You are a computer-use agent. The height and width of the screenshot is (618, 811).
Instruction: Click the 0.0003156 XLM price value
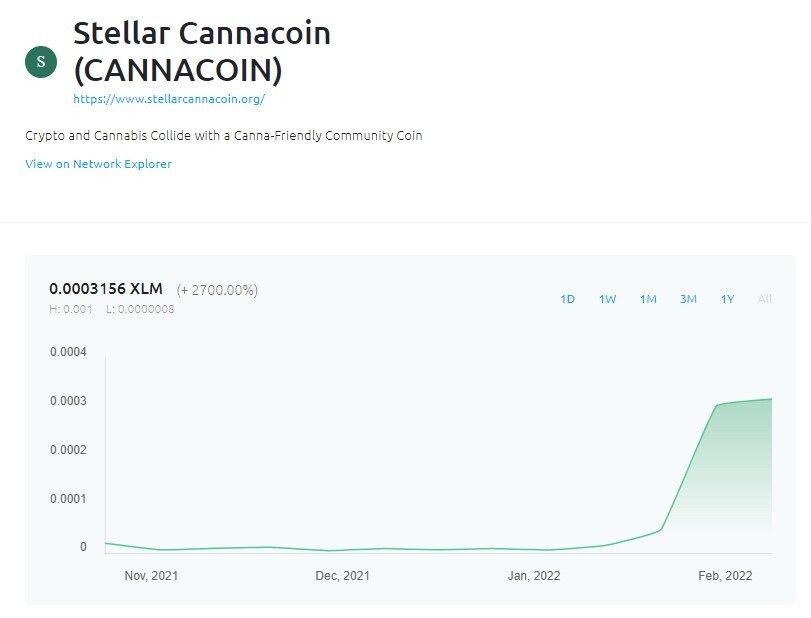(106, 289)
